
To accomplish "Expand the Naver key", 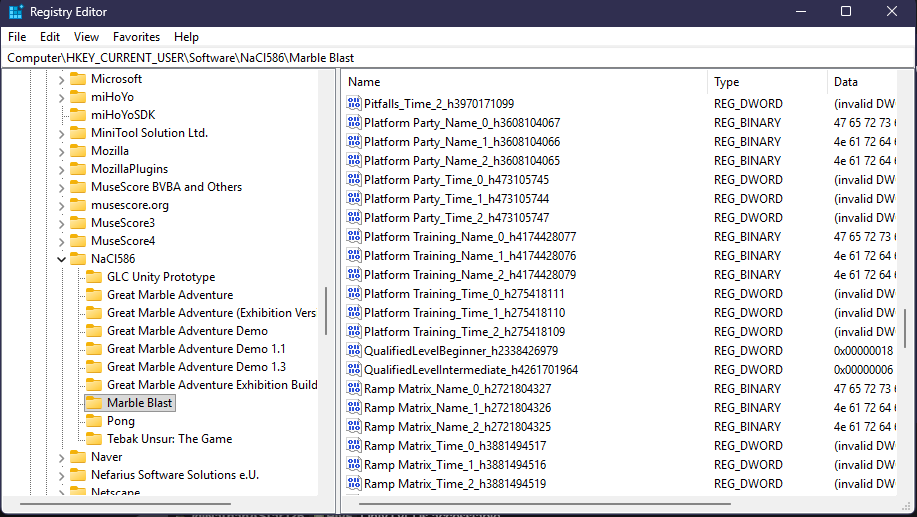I will 61,458.
